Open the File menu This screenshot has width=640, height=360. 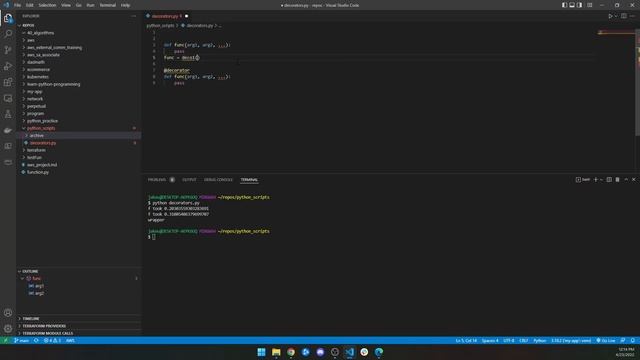[x=18, y=5]
